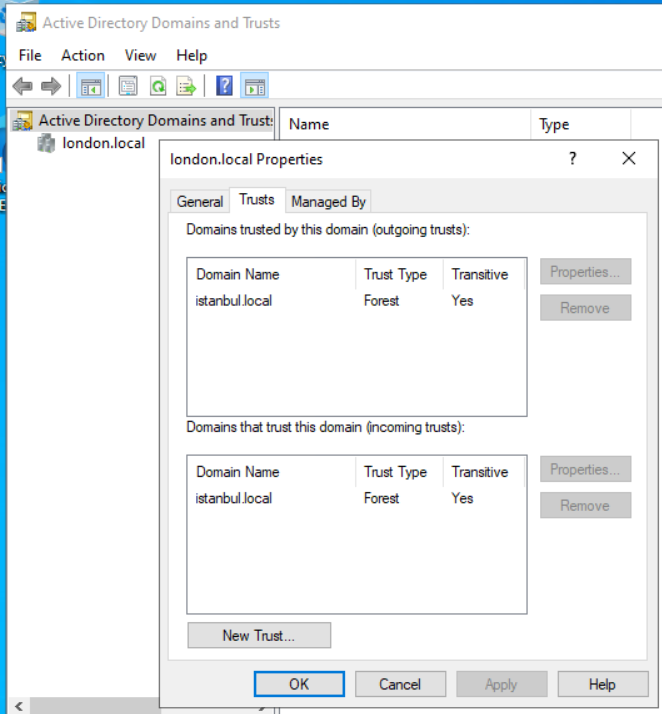Click the Forward arrow toolbar icon

tap(50, 87)
